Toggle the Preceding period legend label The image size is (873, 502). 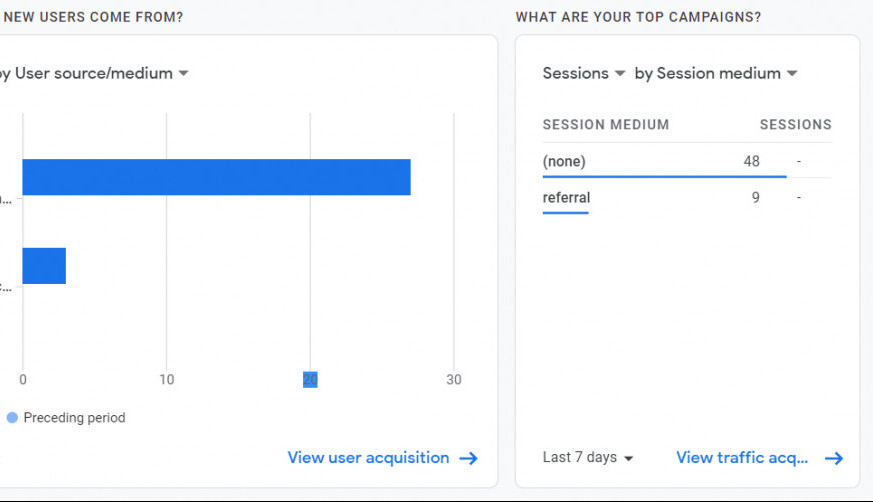click(x=74, y=418)
